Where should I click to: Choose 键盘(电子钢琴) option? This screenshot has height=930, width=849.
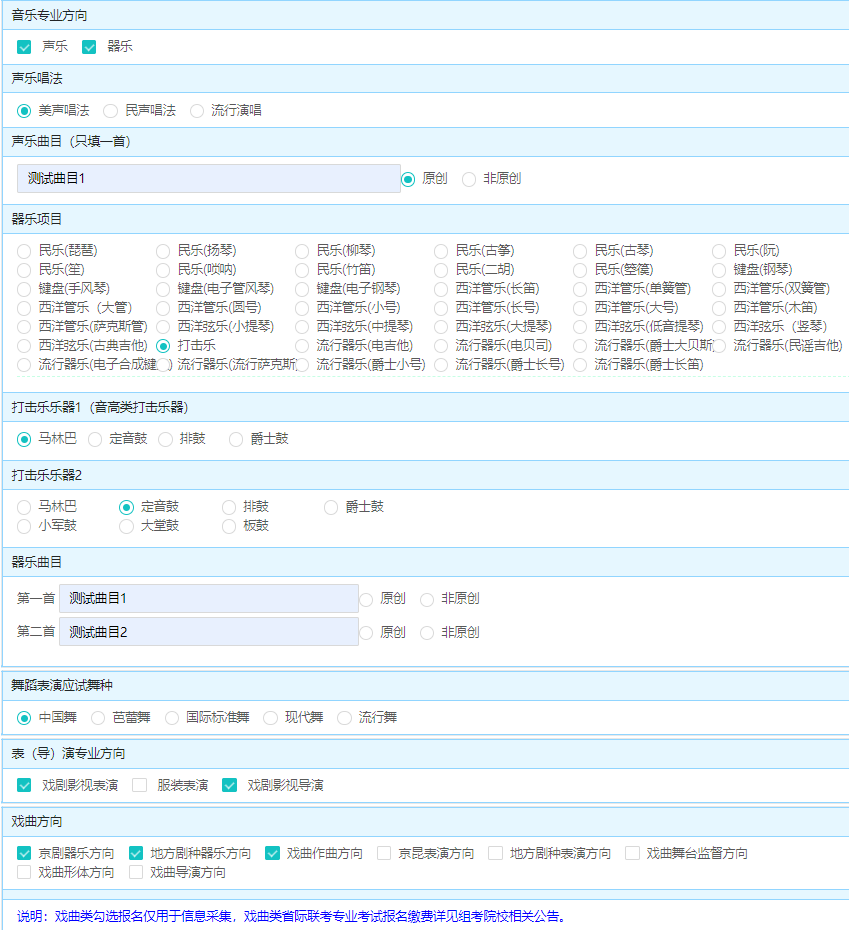point(302,289)
